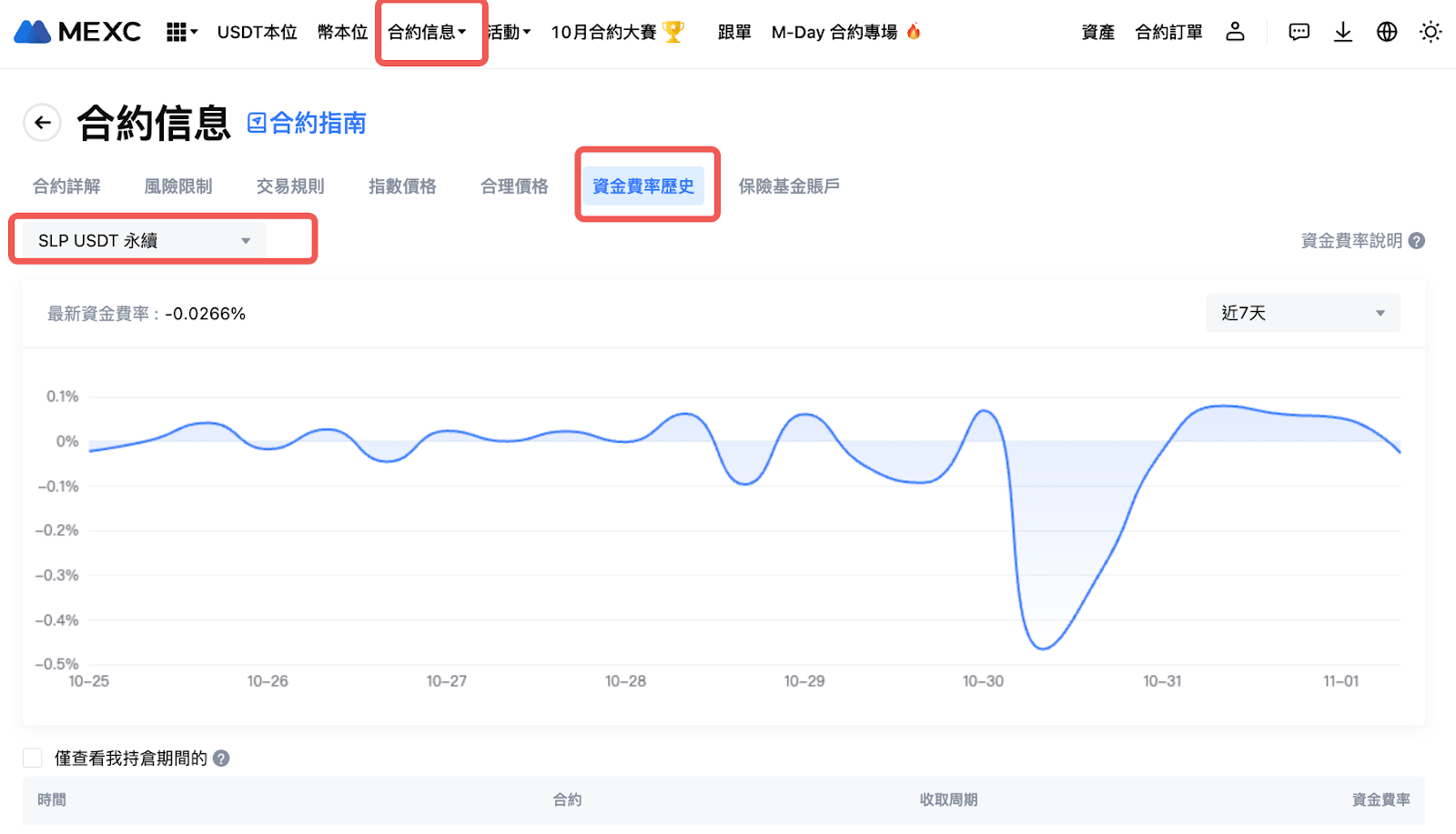Switch to the 保險基金賬戶 tab
This screenshot has width=1456, height=834.
[788, 186]
